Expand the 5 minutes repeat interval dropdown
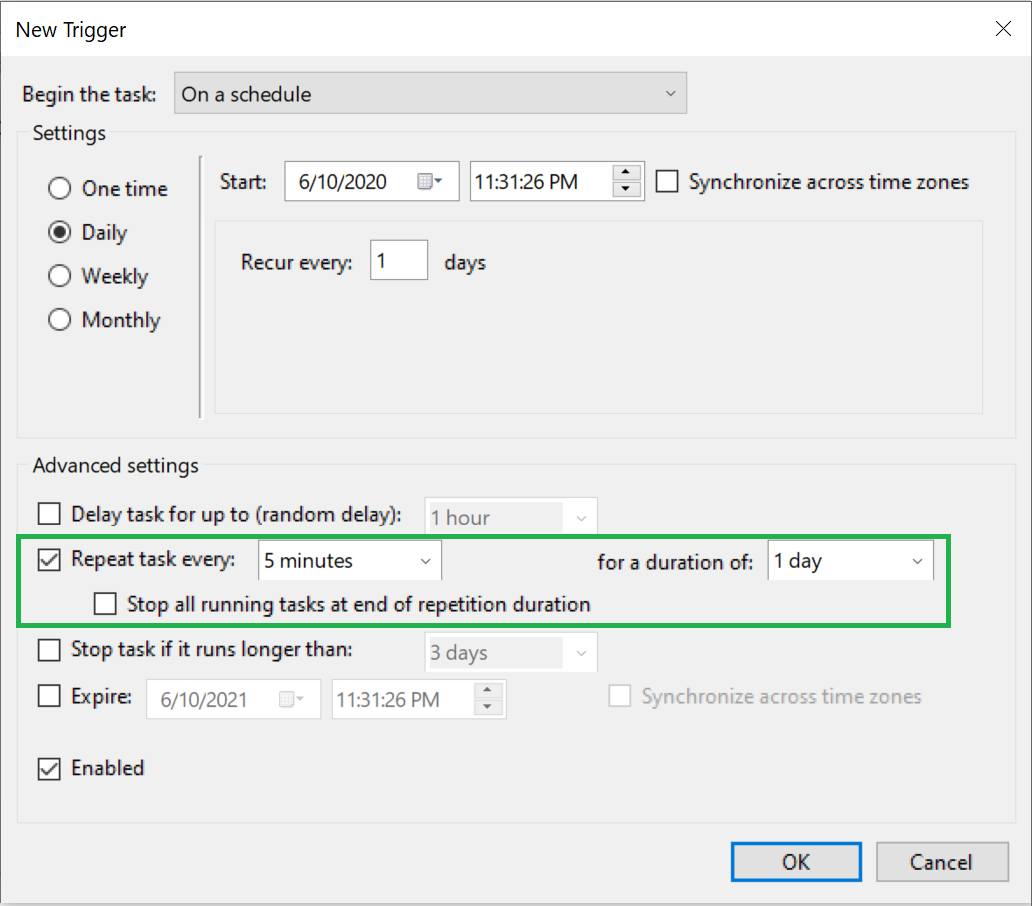The width and height of the screenshot is (1032, 906). coord(349,561)
